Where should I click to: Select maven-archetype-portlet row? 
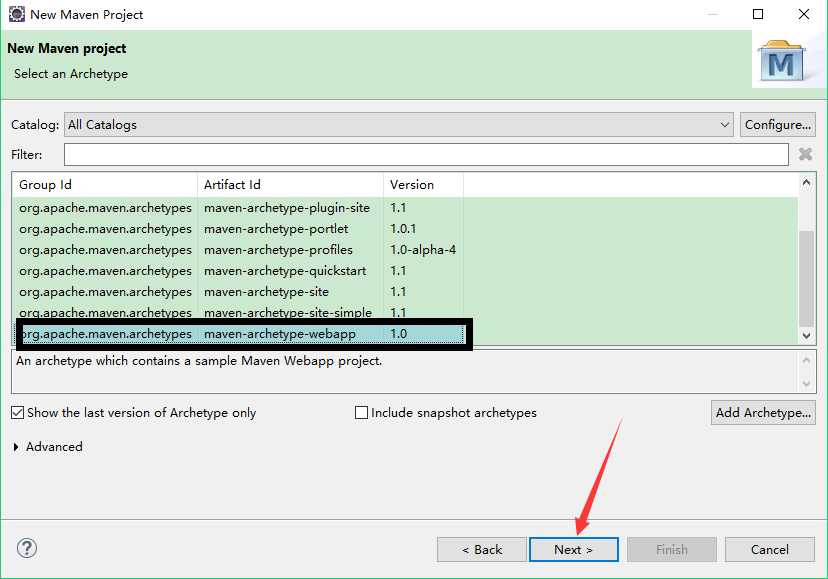tap(238, 229)
